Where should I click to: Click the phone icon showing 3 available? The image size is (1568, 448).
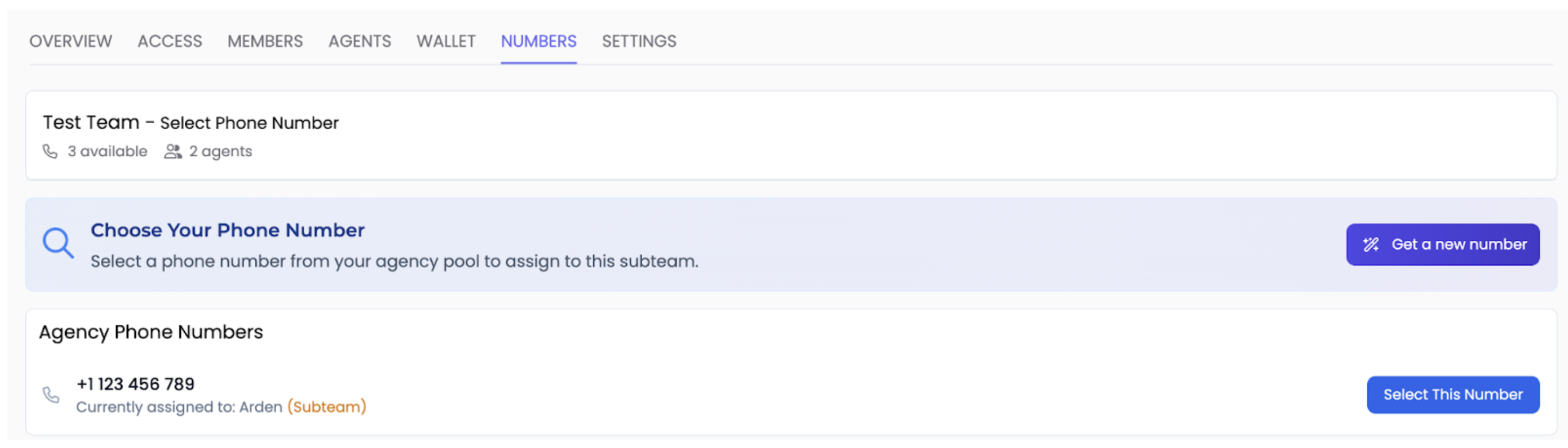pos(51,151)
